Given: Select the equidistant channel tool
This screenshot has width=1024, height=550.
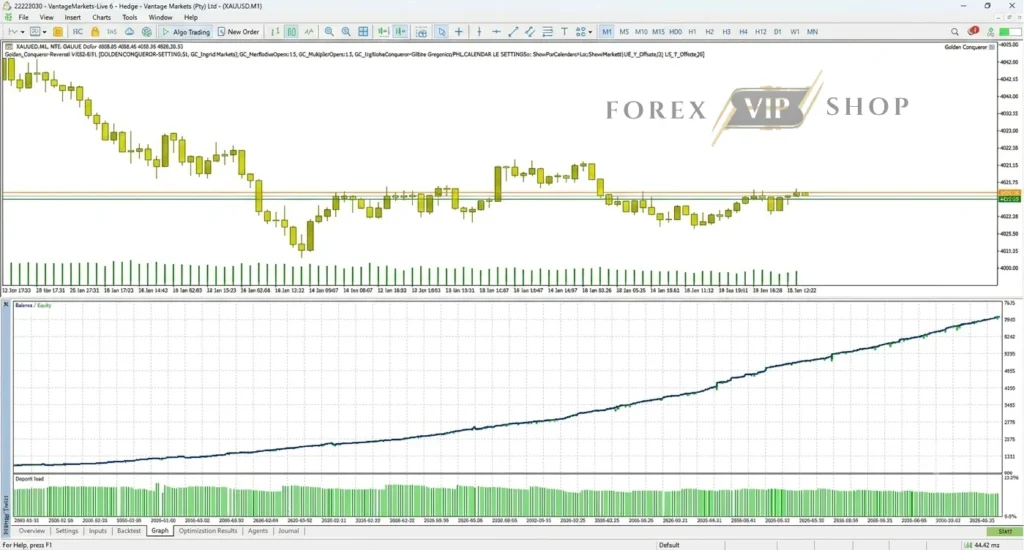Looking at the screenshot, I should pos(530,31).
